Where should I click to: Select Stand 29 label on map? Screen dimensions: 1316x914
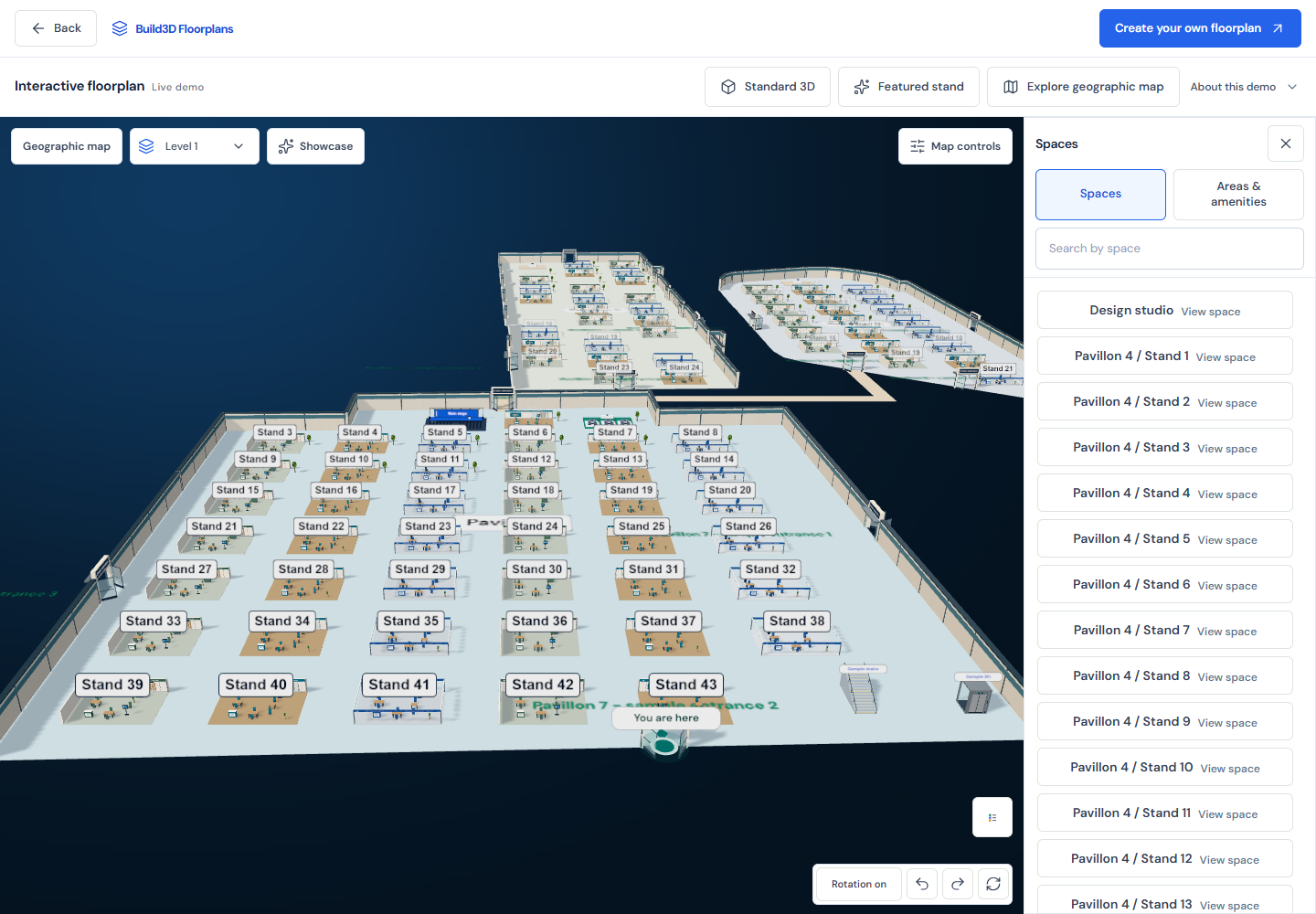420,569
